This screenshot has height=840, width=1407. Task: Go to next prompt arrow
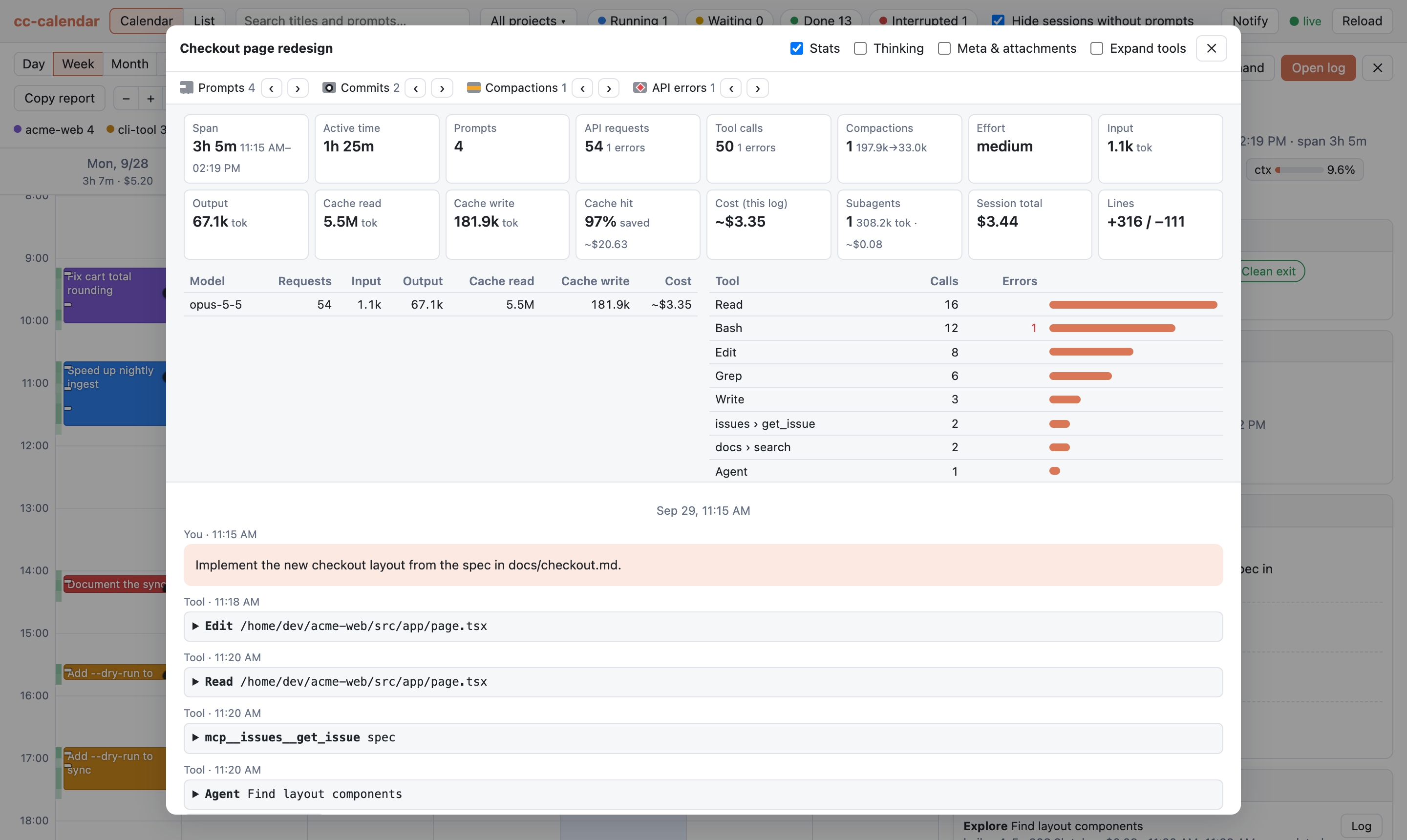coord(298,88)
